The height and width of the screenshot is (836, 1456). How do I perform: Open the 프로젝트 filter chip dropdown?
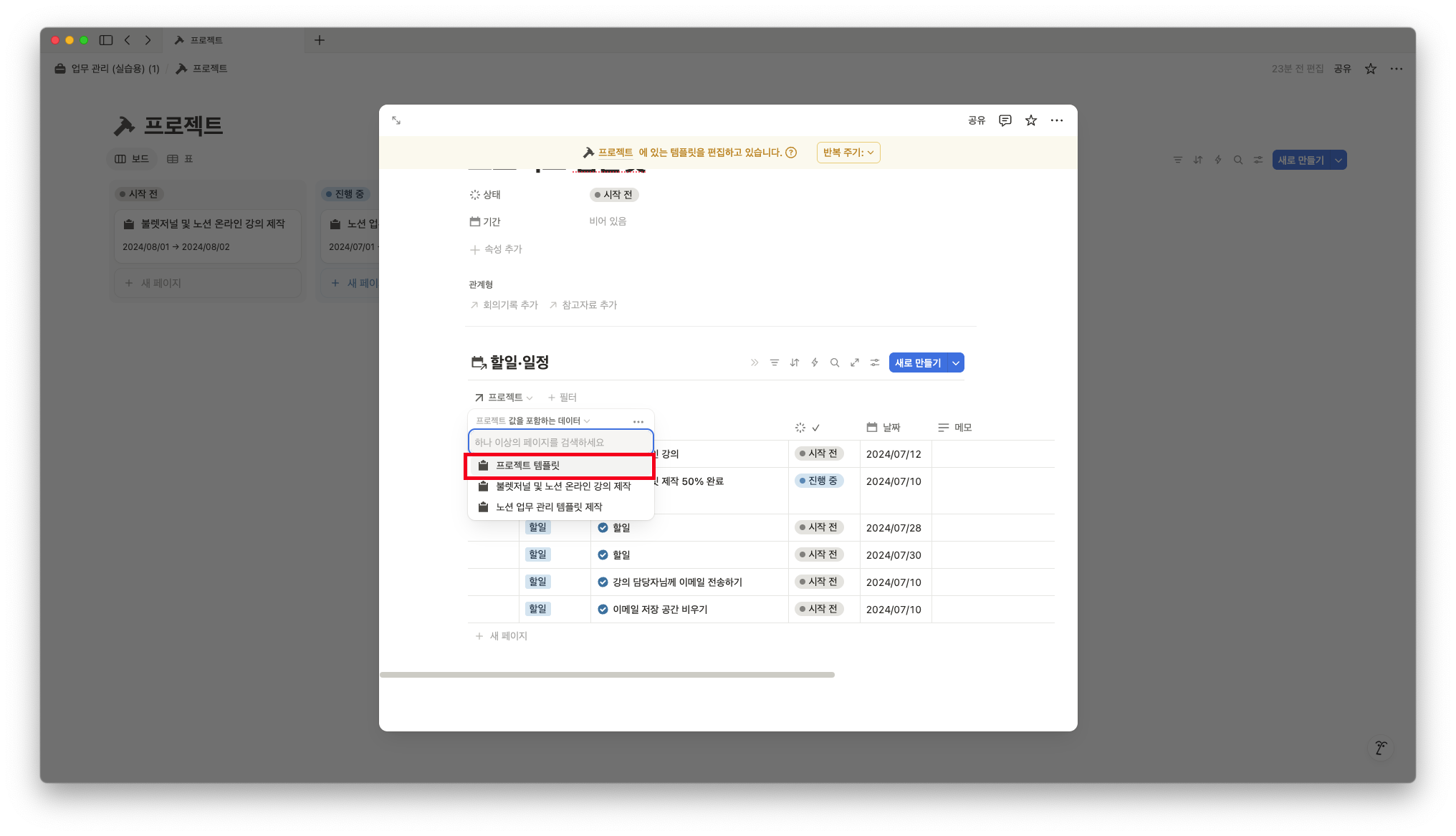tap(504, 398)
